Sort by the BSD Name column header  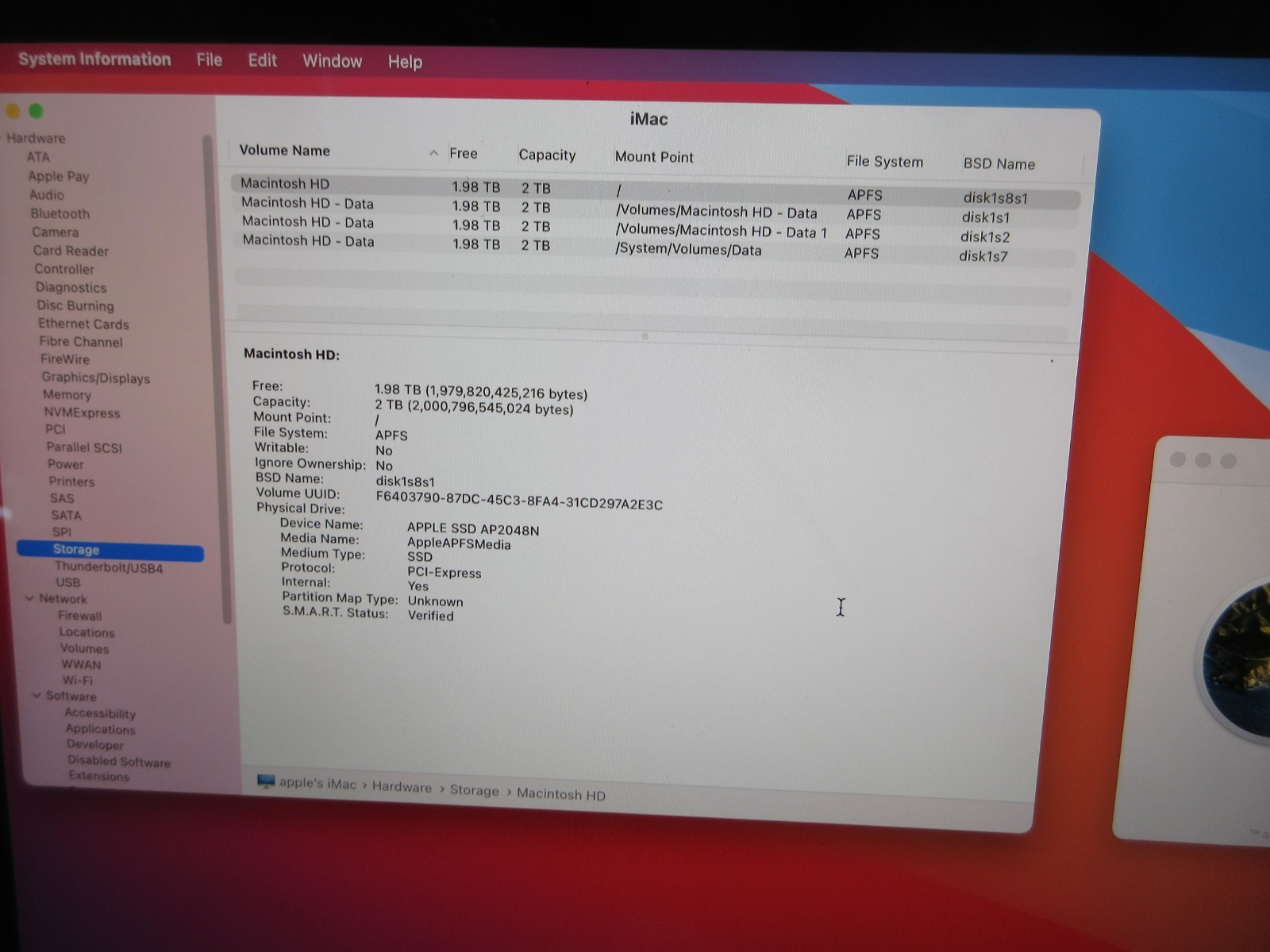(x=999, y=164)
